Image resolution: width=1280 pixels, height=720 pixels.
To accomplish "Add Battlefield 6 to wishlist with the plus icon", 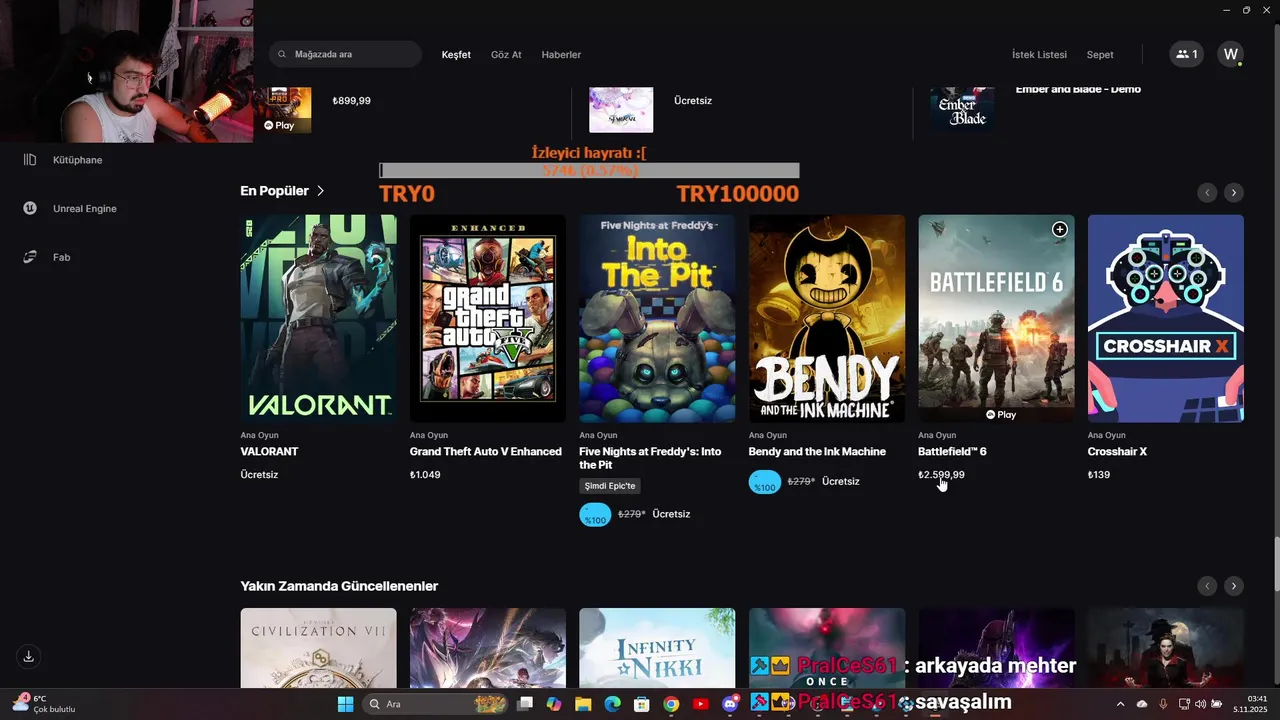I will [1059, 230].
